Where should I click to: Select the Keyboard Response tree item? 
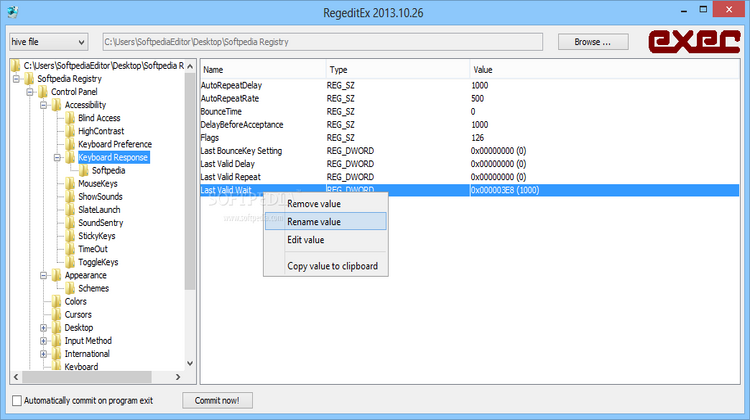[x=113, y=157]
